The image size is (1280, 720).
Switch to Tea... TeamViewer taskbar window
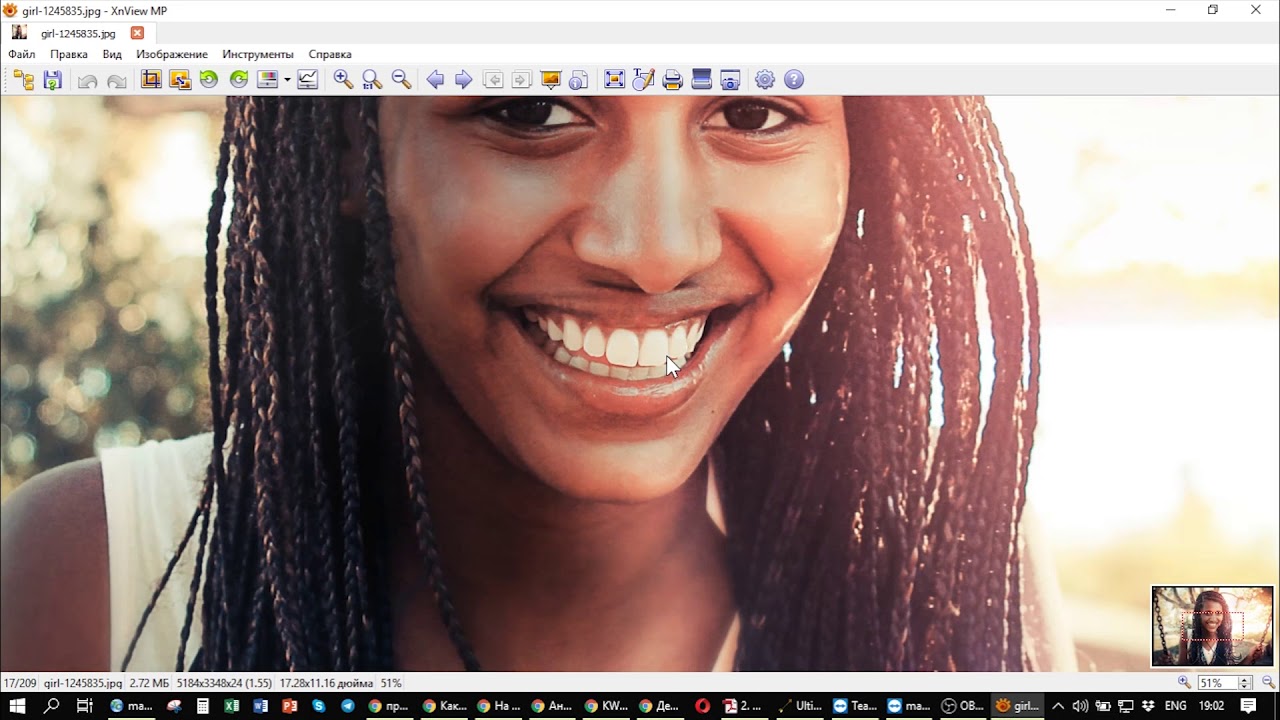[x=854, y=705]
